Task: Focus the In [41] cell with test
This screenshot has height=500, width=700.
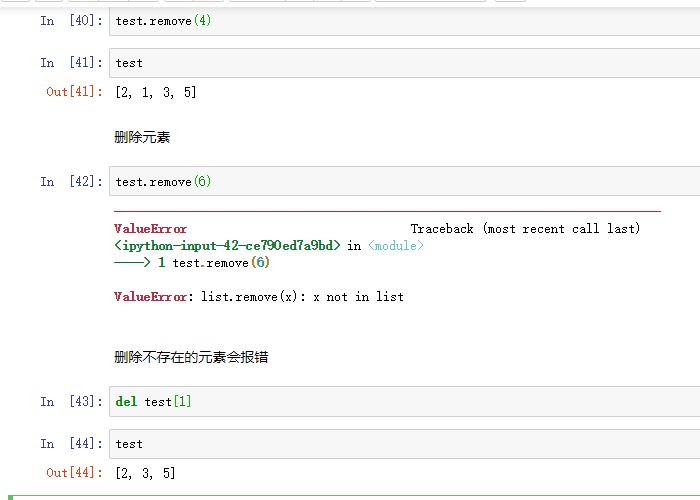Action: click(x=404, y=63)
